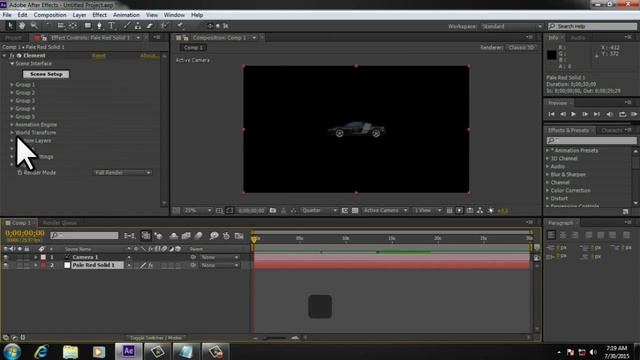Select the Type text tool

coord(111,26)
